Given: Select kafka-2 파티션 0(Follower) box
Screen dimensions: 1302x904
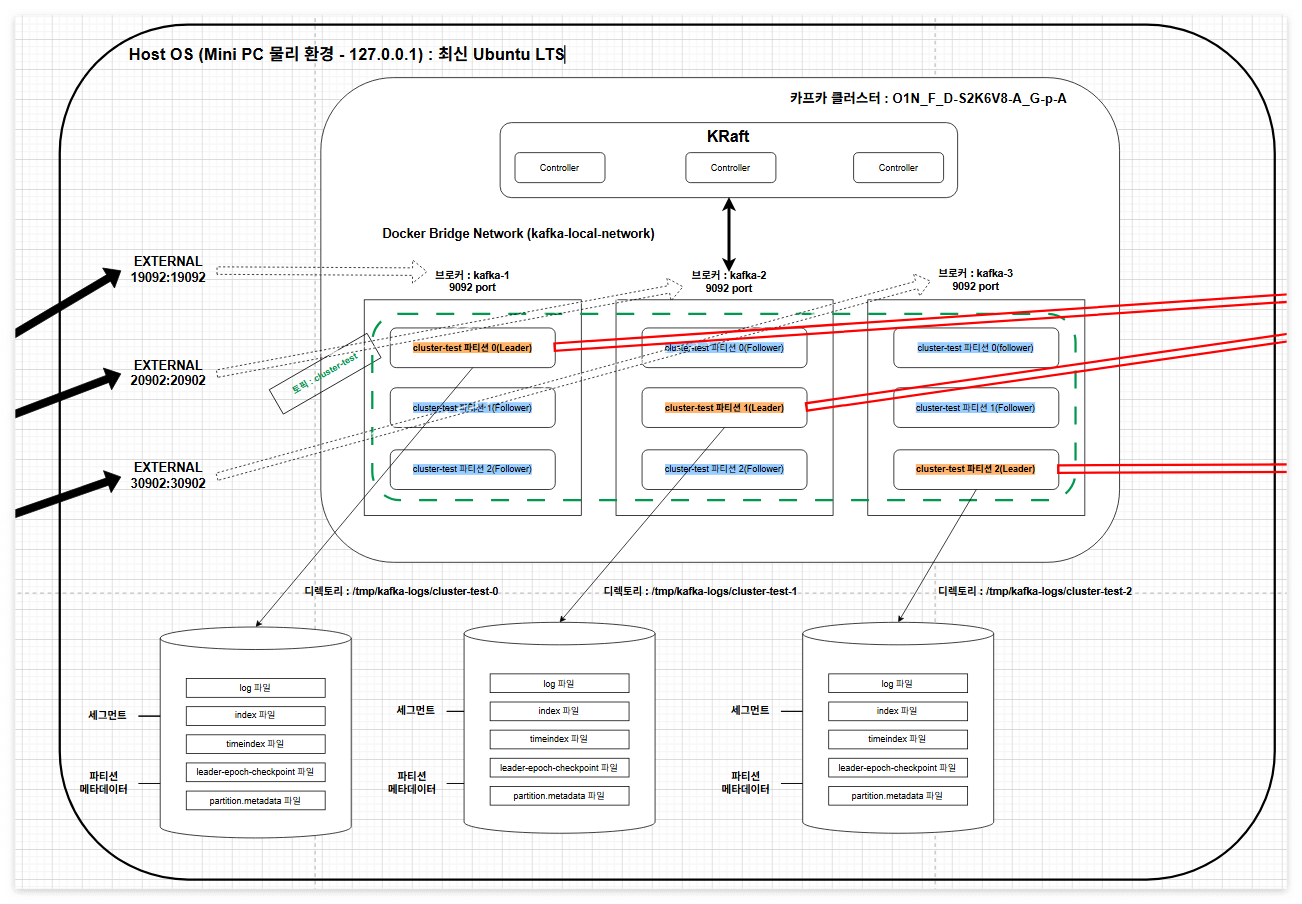Looking at the screenshot, I should pos(724,348).
